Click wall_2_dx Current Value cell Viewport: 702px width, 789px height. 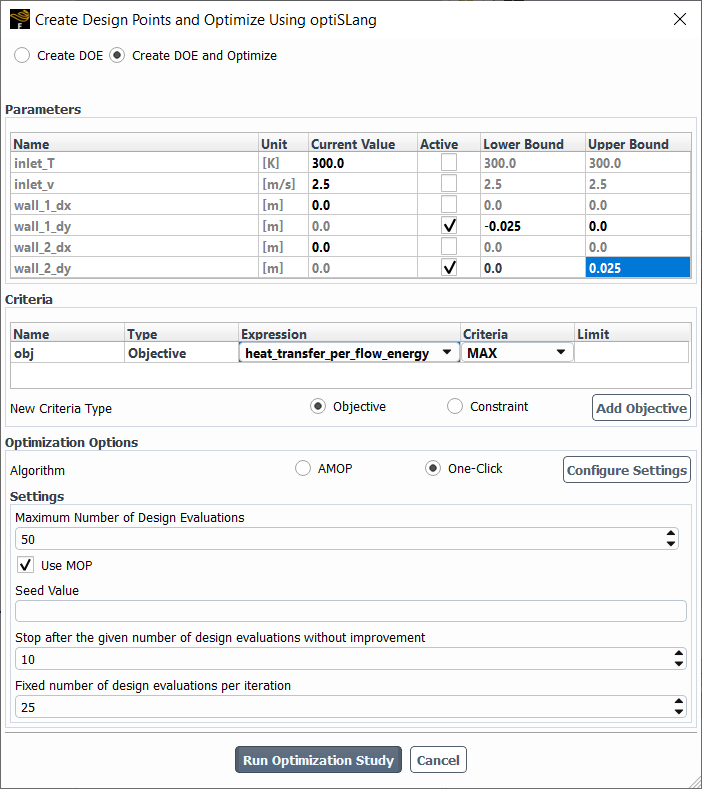point(363,247)
